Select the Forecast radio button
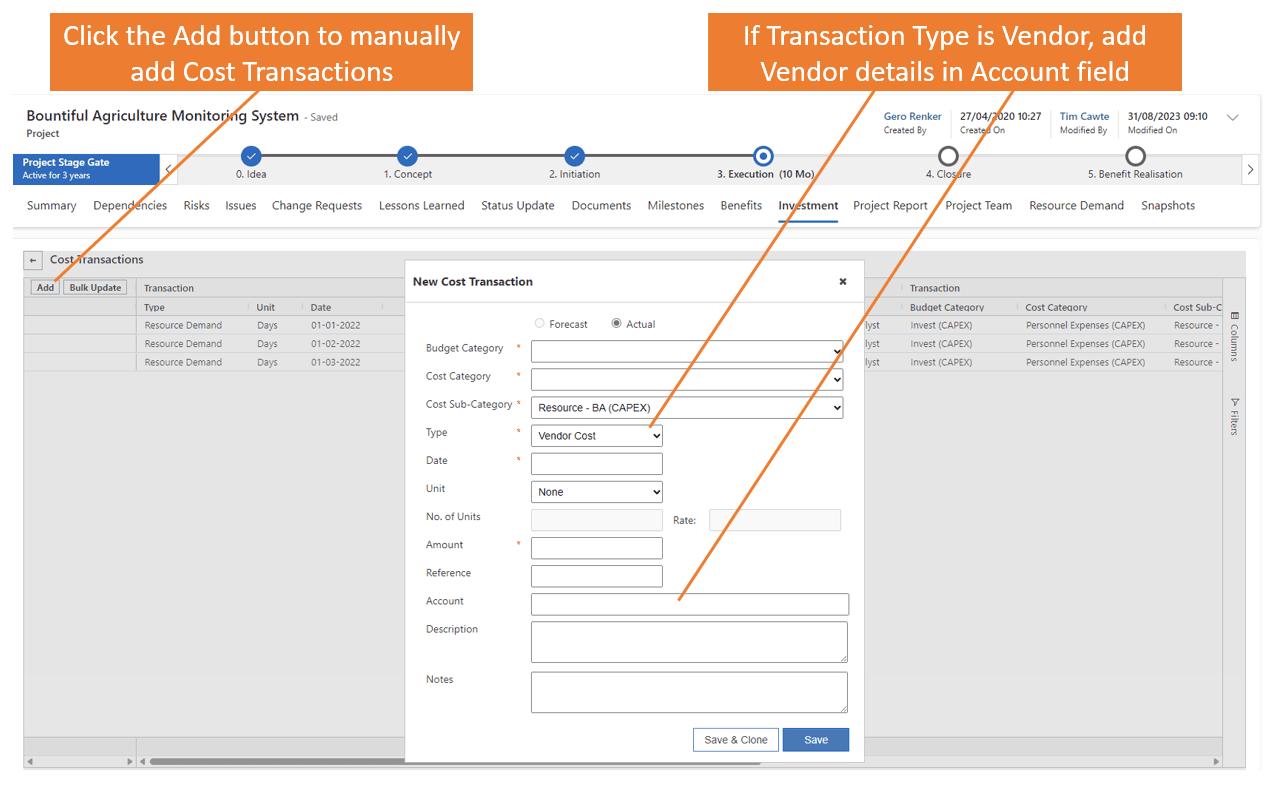The height and width of the screenshot is (787, 1282). pos(540,323)
